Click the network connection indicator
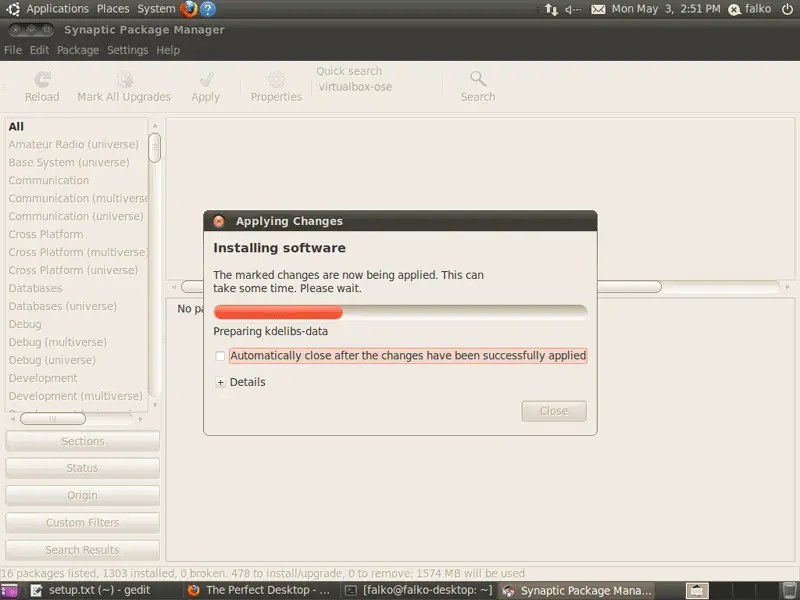Screen dimensions: 800x600 551,9
